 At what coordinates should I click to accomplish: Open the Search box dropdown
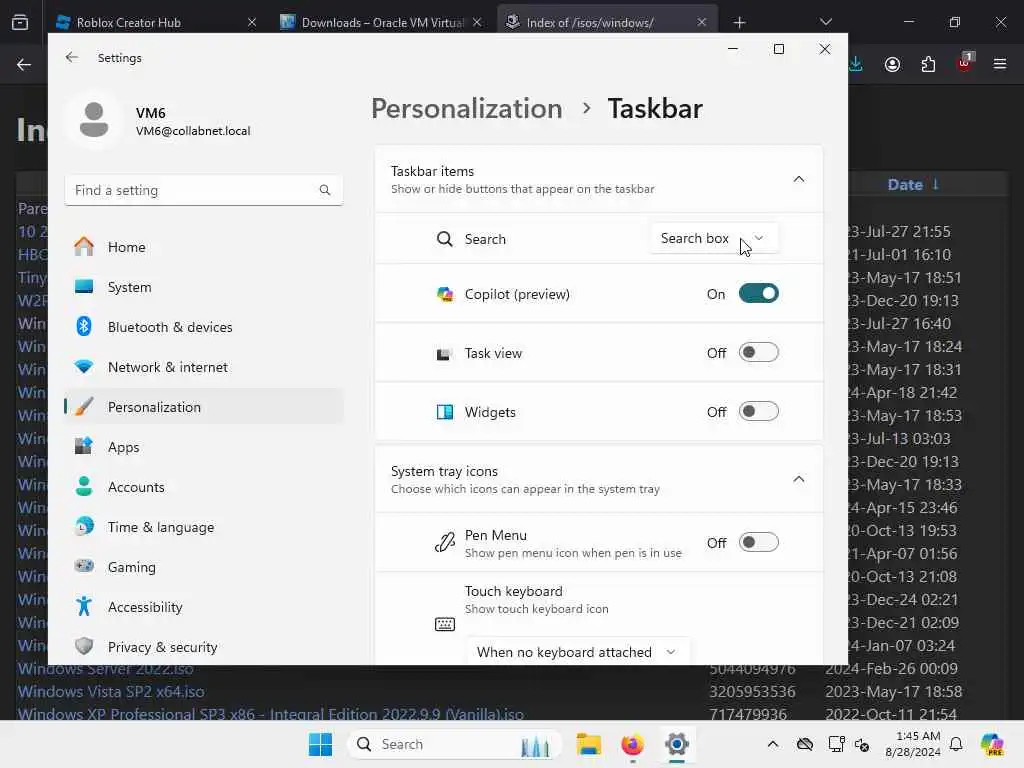point(713,238)
